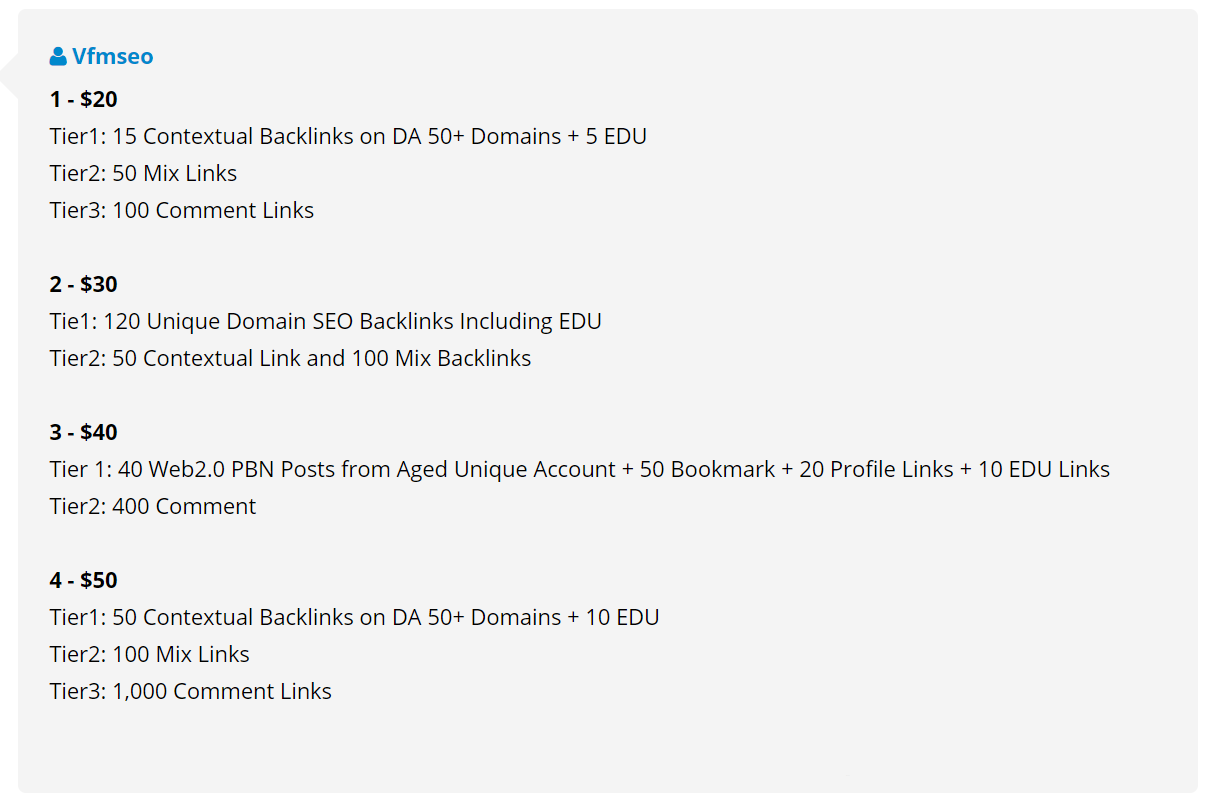Viewport: 1212px width, 805px height.
Task: Click the 120 Unique Domain SEO Backlinks line
Action: 325,321
